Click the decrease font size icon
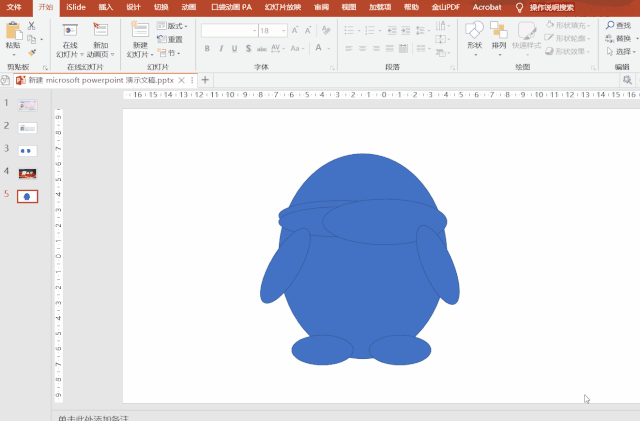640x421 pixels. tap(308, 30)
